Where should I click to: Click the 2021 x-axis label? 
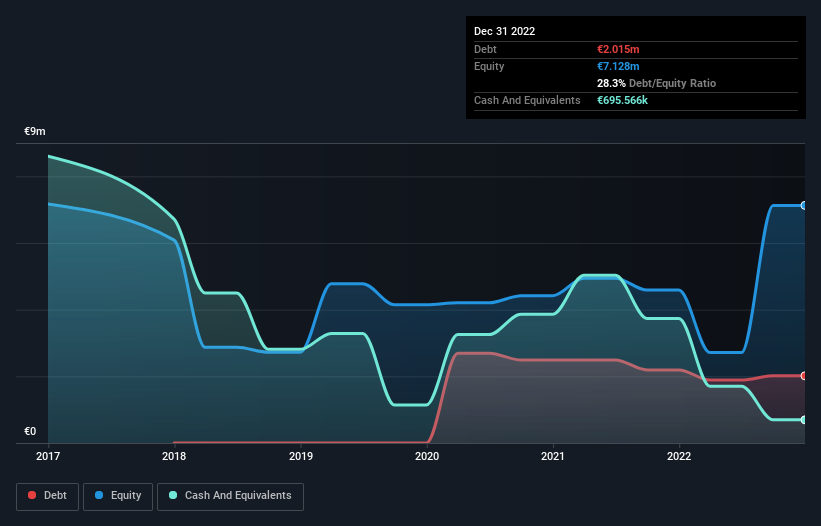point(553,456)
